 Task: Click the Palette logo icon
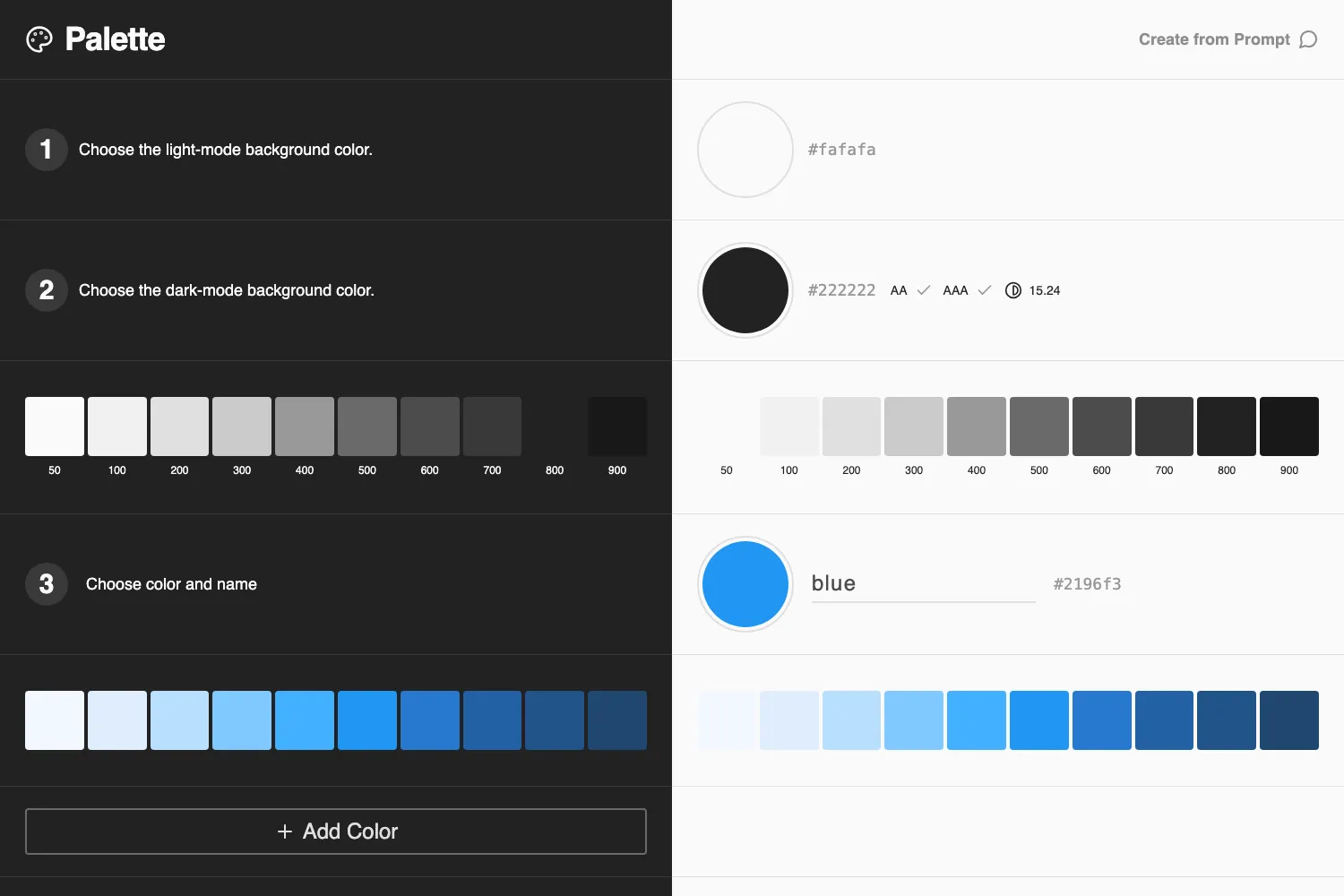point(39,39)
